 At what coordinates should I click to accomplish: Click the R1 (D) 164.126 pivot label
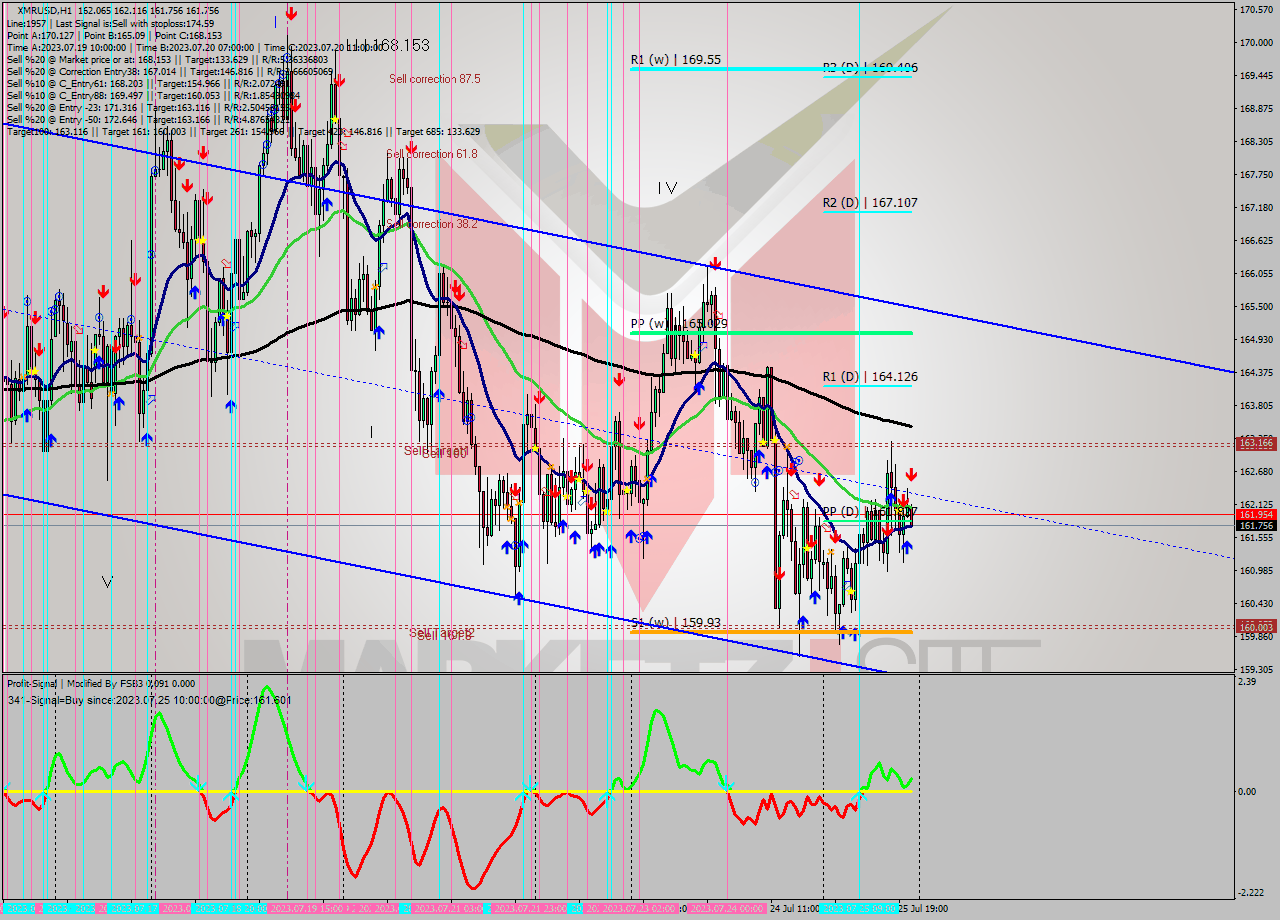click(869, 377)
